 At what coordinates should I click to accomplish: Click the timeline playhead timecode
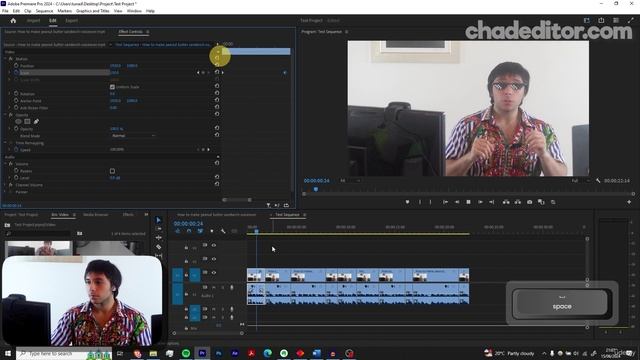click(188, 224)
